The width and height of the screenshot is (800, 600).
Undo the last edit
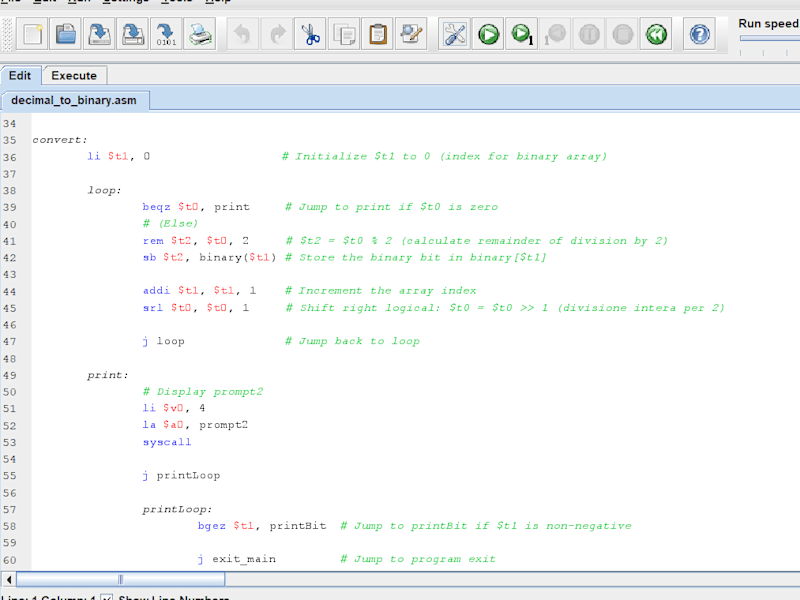point(242,34)
